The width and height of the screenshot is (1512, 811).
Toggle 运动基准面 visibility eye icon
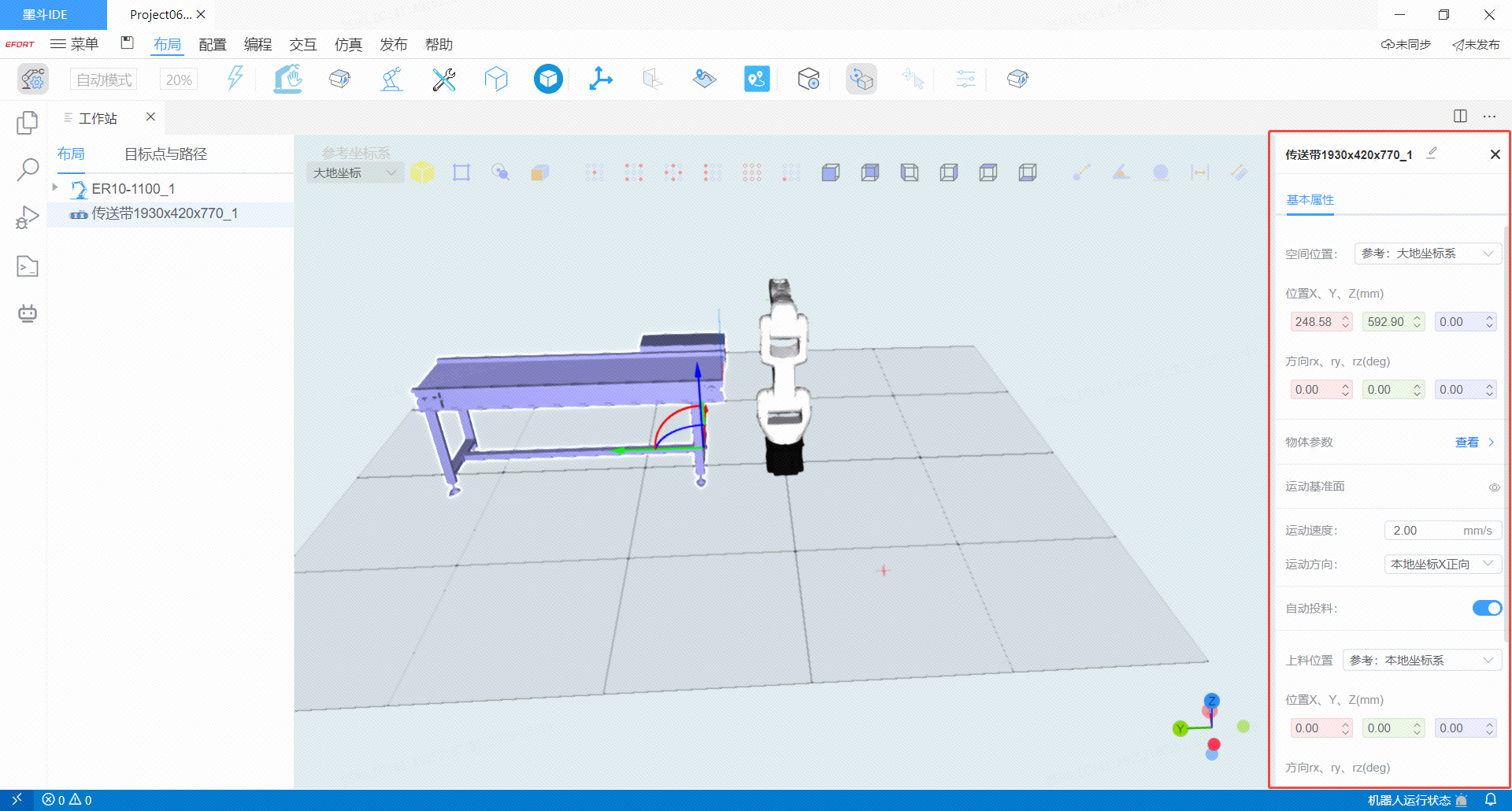coord(1494,487)
